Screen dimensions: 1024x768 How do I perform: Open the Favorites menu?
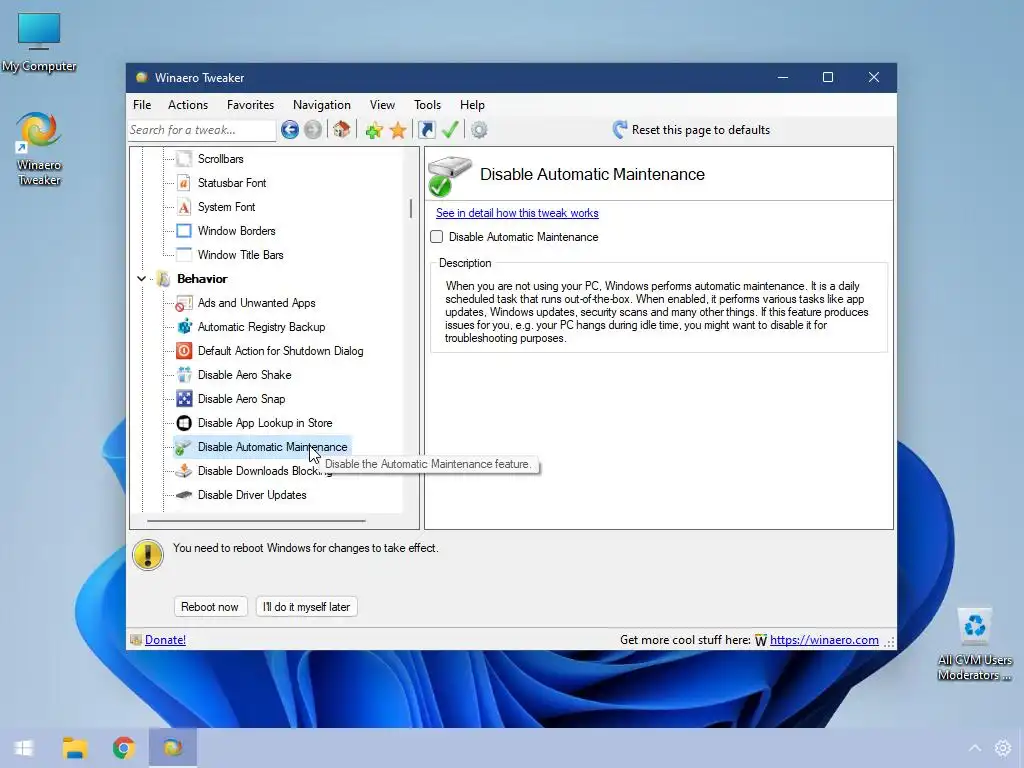click(x=250, y=104)
